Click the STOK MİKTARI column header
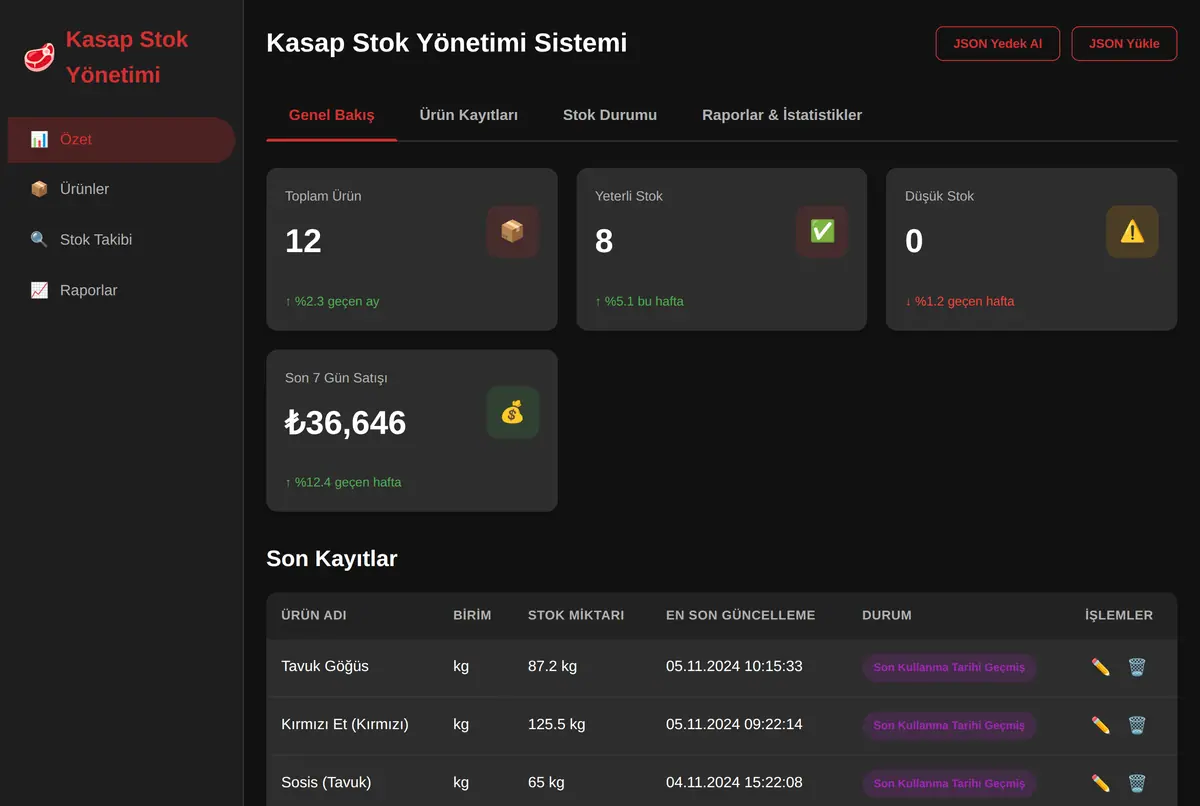Screen dimensions: 1200x806 (576, 616)
